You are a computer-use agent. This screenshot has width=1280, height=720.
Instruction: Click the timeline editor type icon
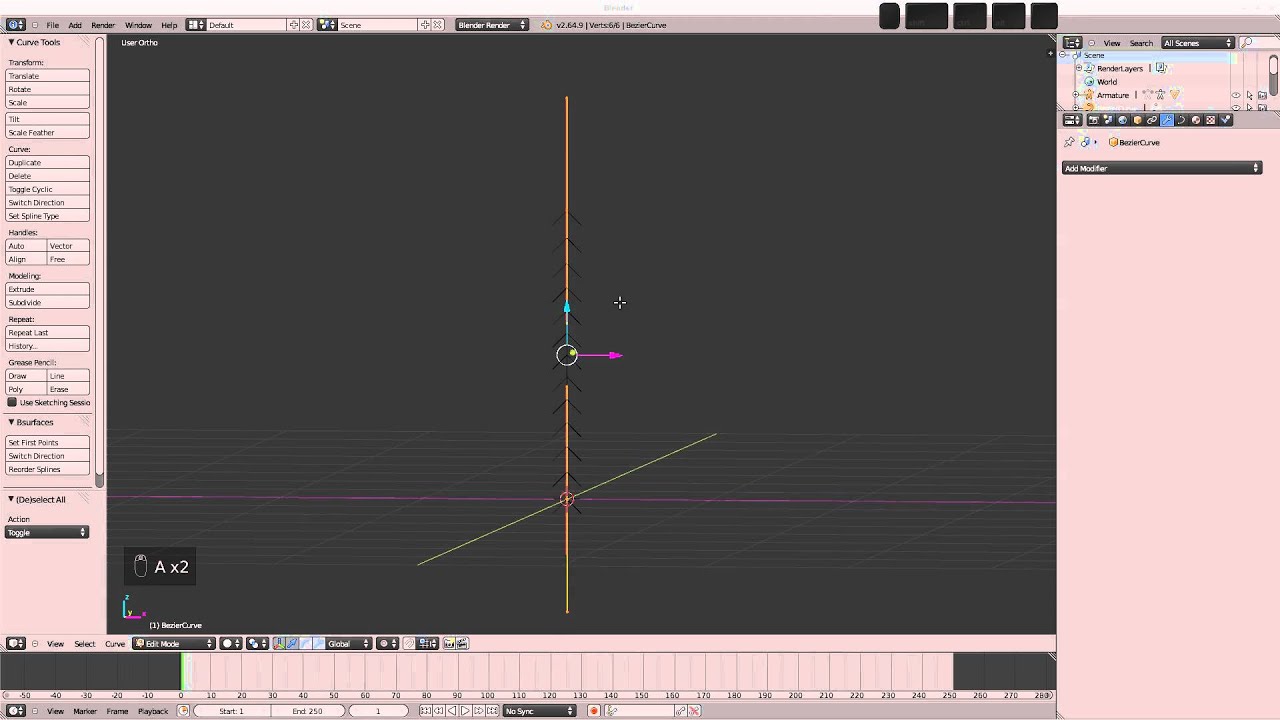(16, 711)
